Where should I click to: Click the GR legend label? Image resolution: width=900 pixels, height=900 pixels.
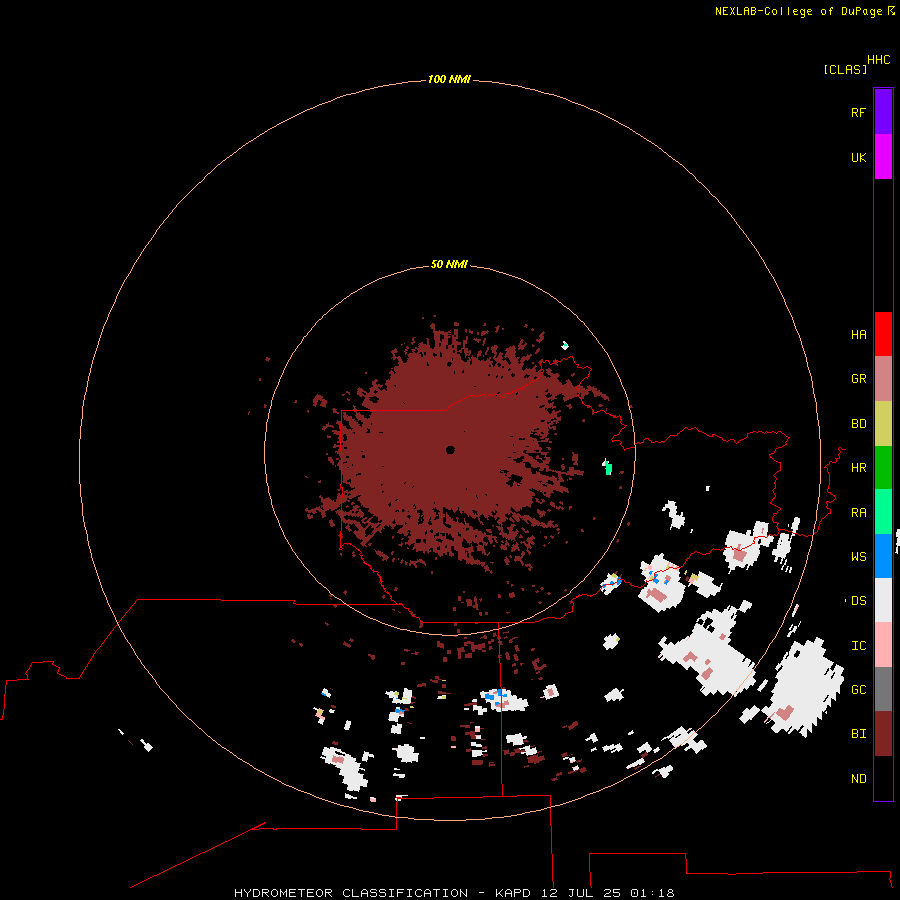[859, 379]
